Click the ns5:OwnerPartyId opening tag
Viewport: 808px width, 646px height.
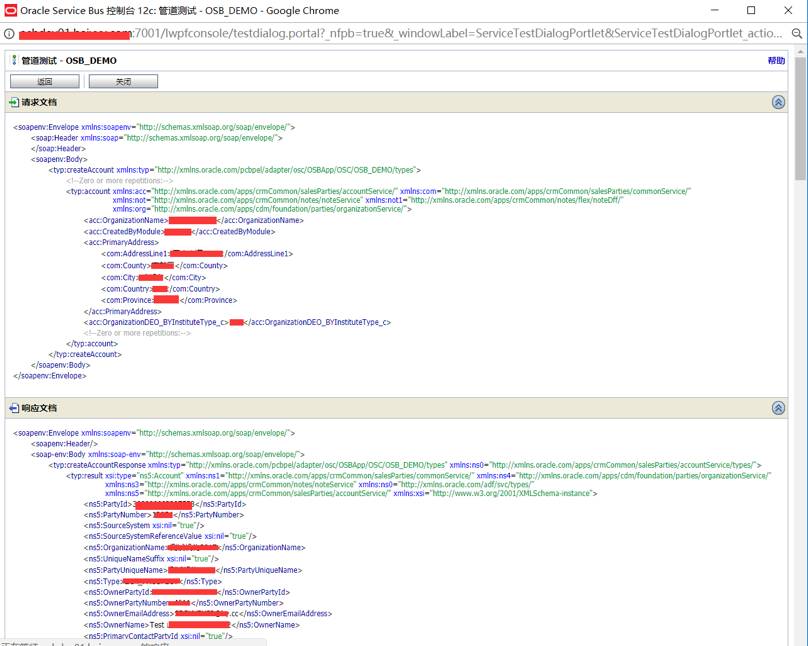[118, 592]
